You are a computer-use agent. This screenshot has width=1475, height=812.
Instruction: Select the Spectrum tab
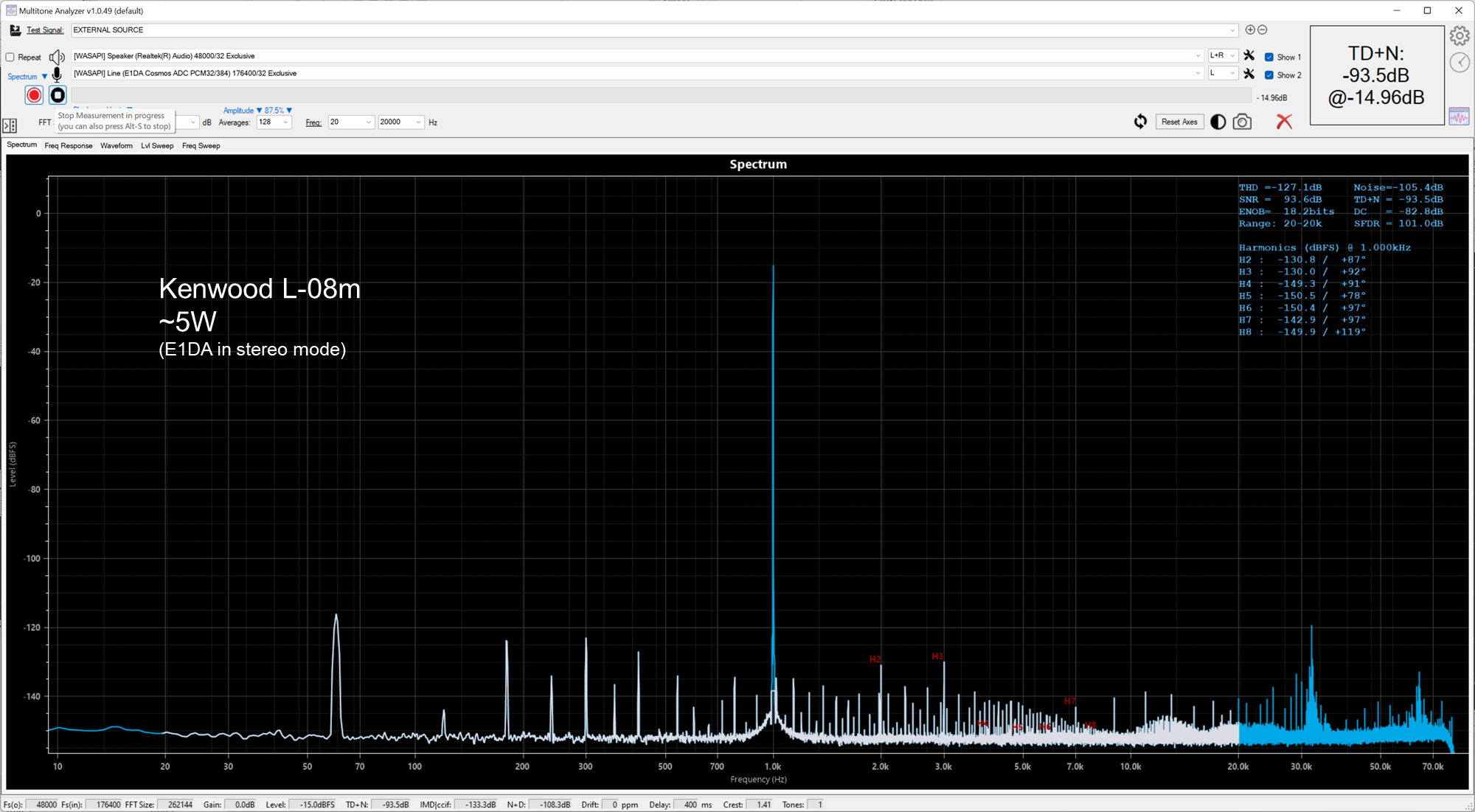pos(21,145)
